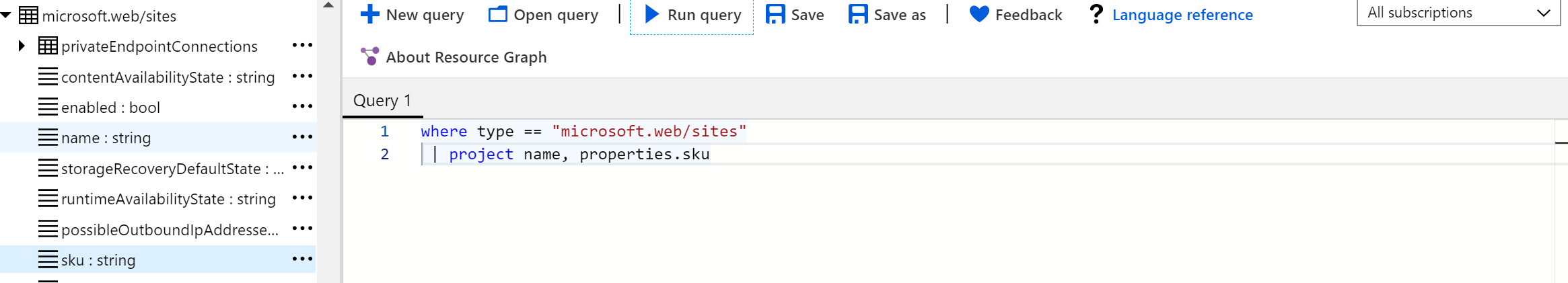Screen dimensions: 1568x283
Task: Open more options for runtimeAvailabilityState
Action: tap(302, 198)
